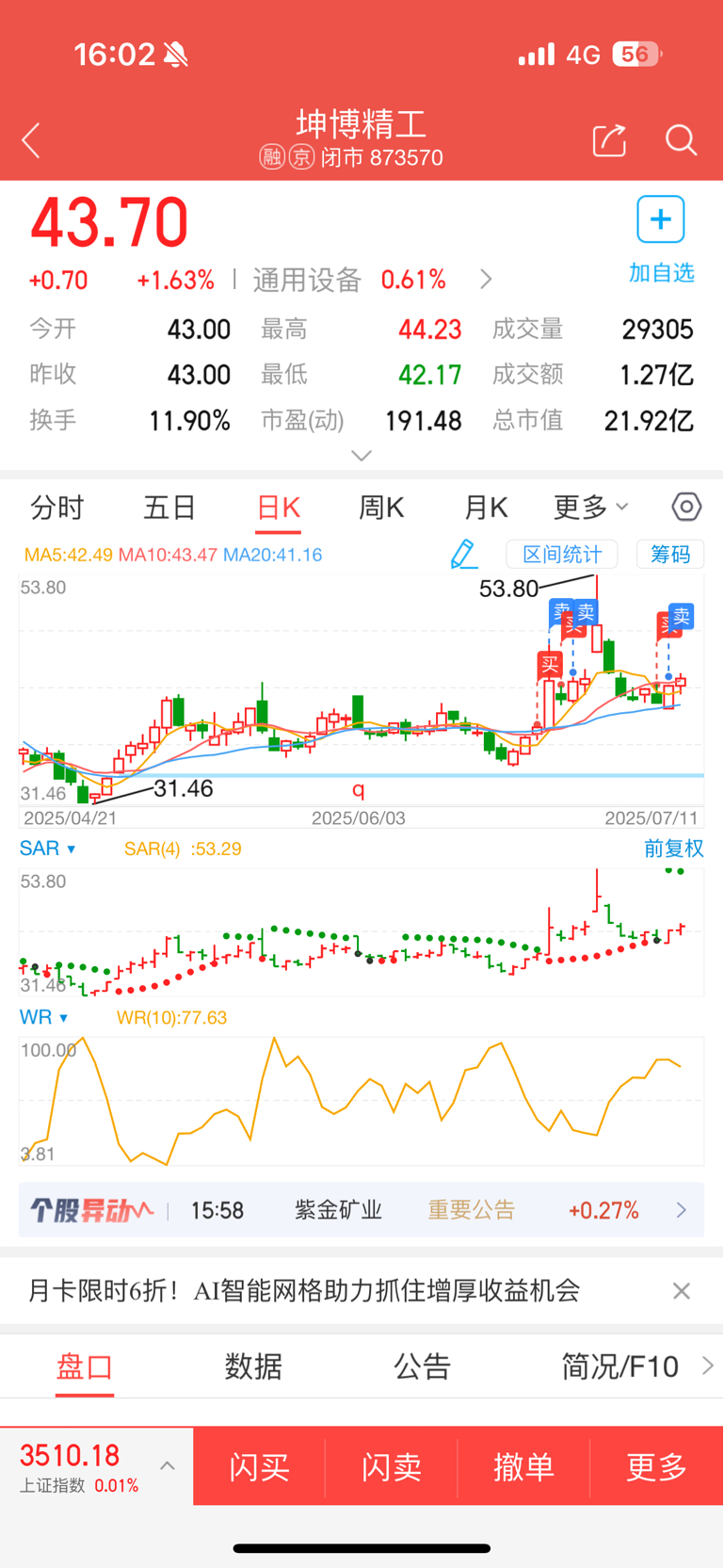Tap the 换手 11.90% value
The height and width of the screenshot is (1568, 724).
click(x=189, y=420)
